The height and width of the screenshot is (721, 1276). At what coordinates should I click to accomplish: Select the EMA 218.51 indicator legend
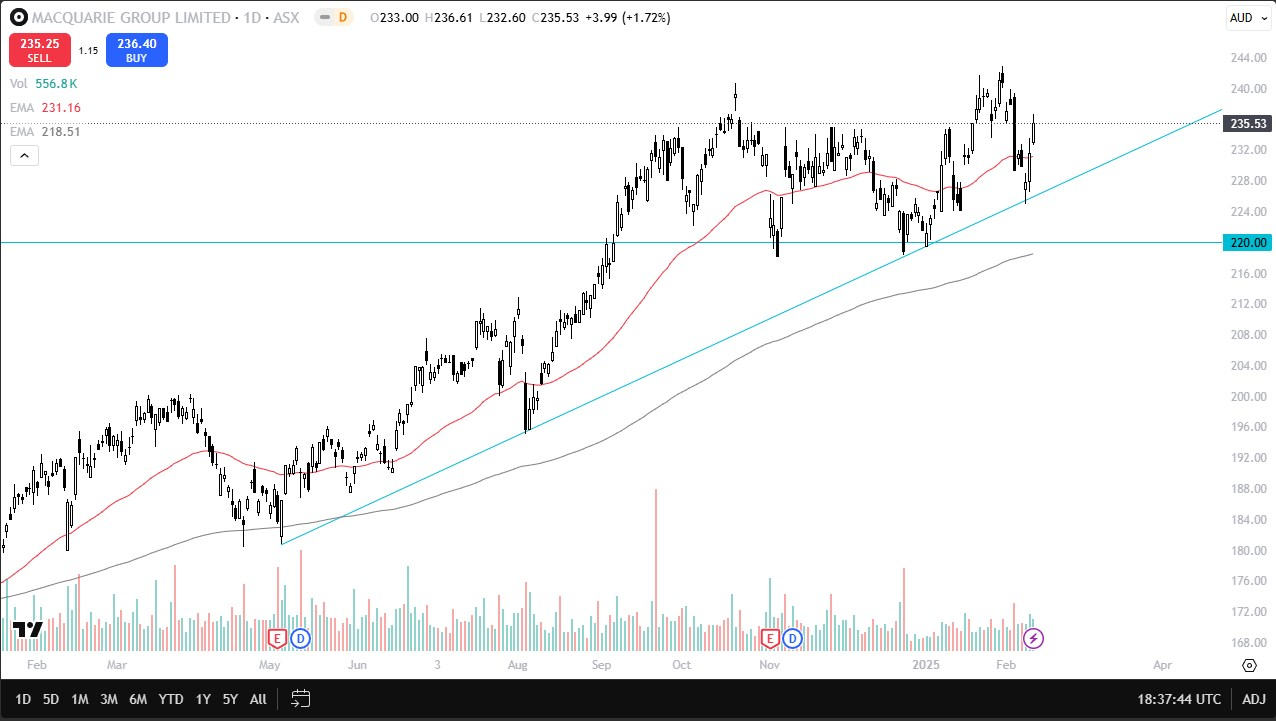click(x=46, y=131)
